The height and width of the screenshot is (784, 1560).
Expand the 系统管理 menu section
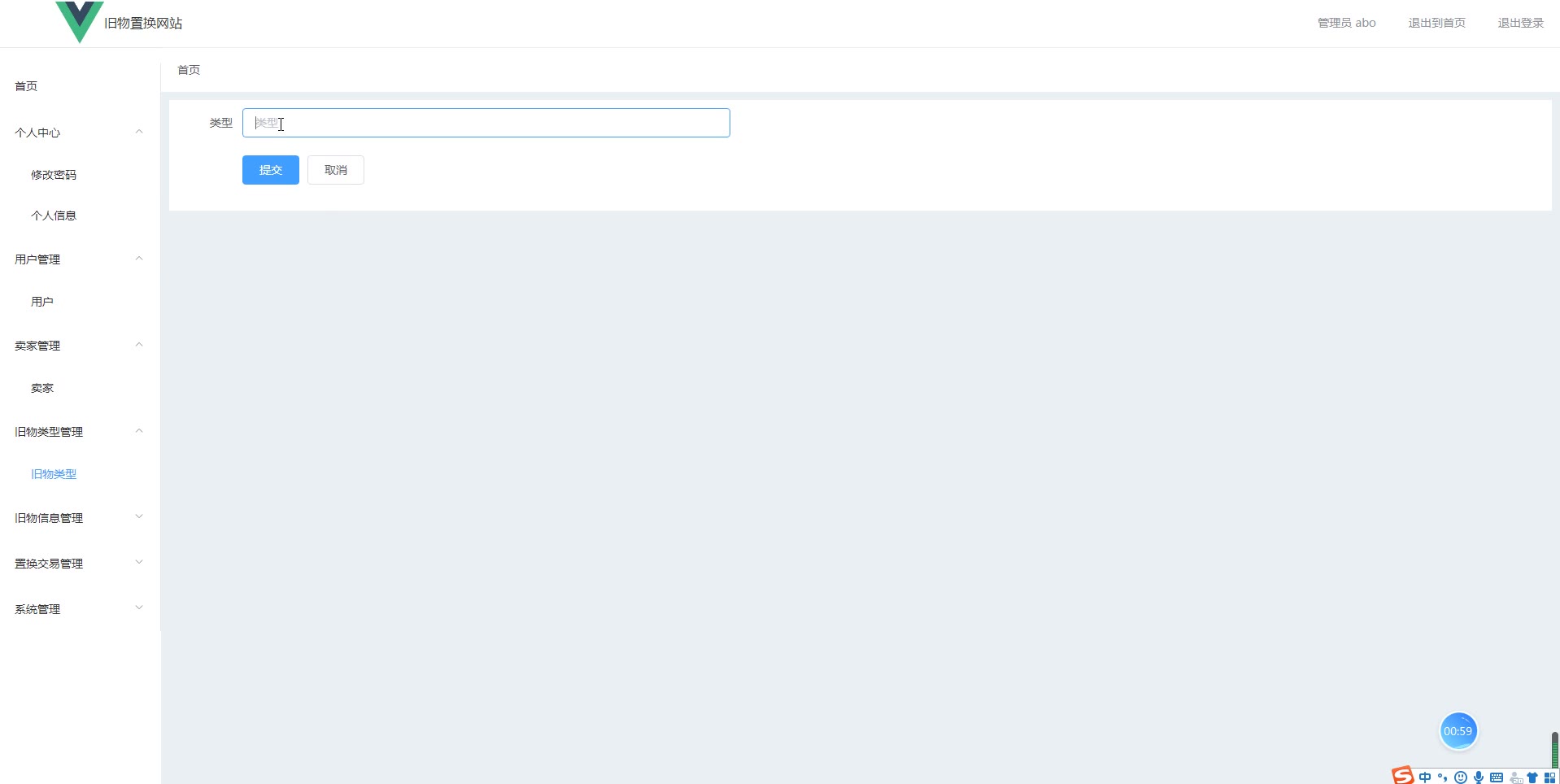click(80, 609)
